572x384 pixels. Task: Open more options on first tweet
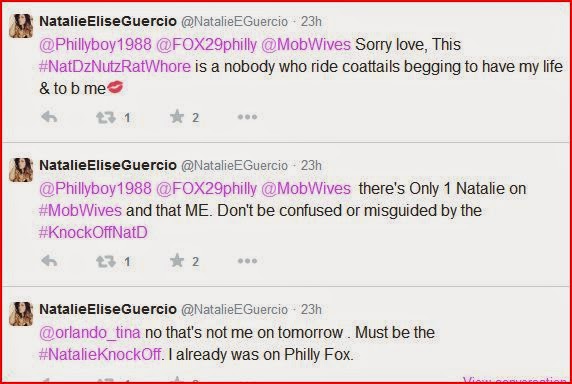[x=247, y=117]
